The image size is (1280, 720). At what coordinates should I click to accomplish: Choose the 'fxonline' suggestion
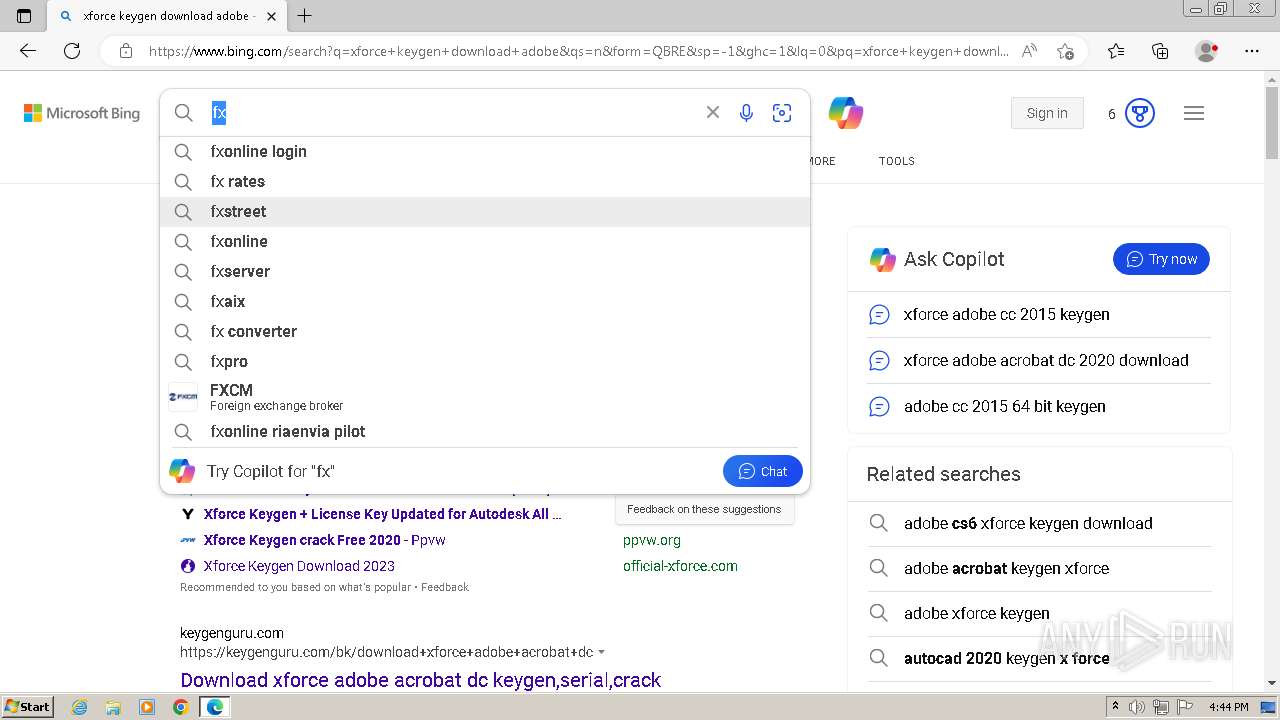point(485,242)
